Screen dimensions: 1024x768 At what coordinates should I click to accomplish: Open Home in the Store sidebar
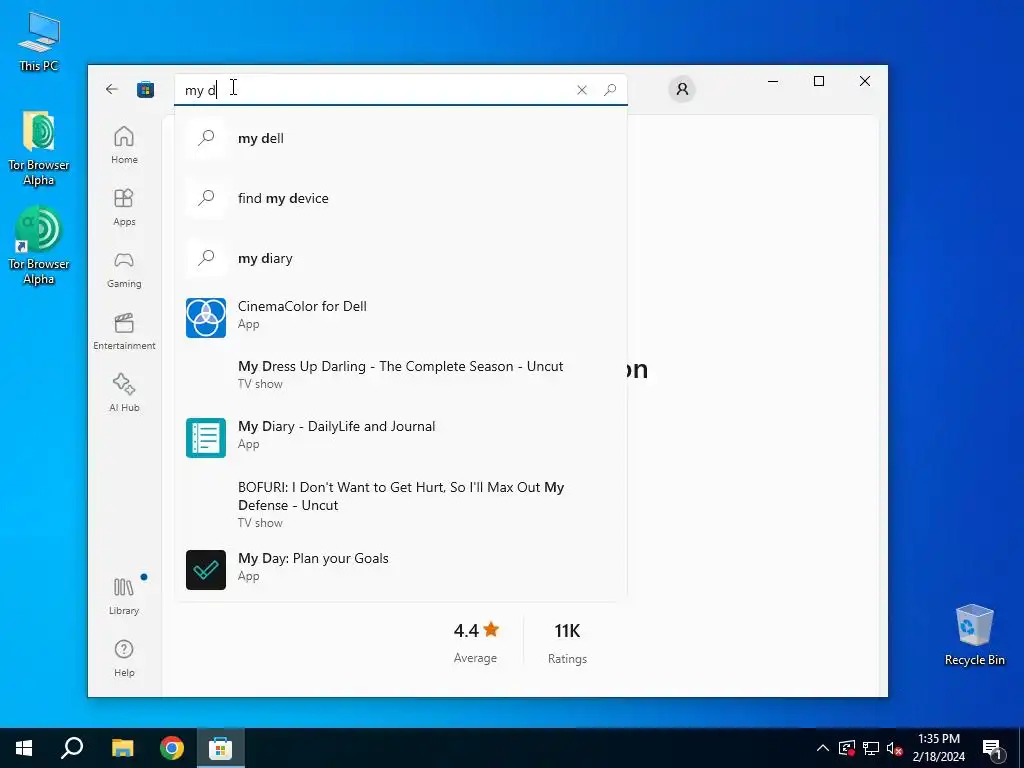pos(124,145)
